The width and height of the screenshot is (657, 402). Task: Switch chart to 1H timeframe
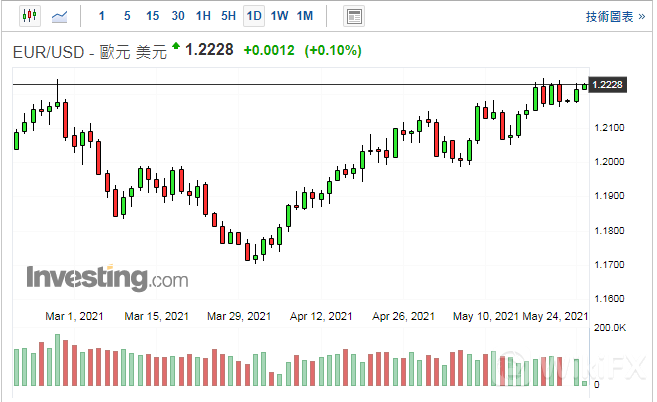[x=203, y=16]
